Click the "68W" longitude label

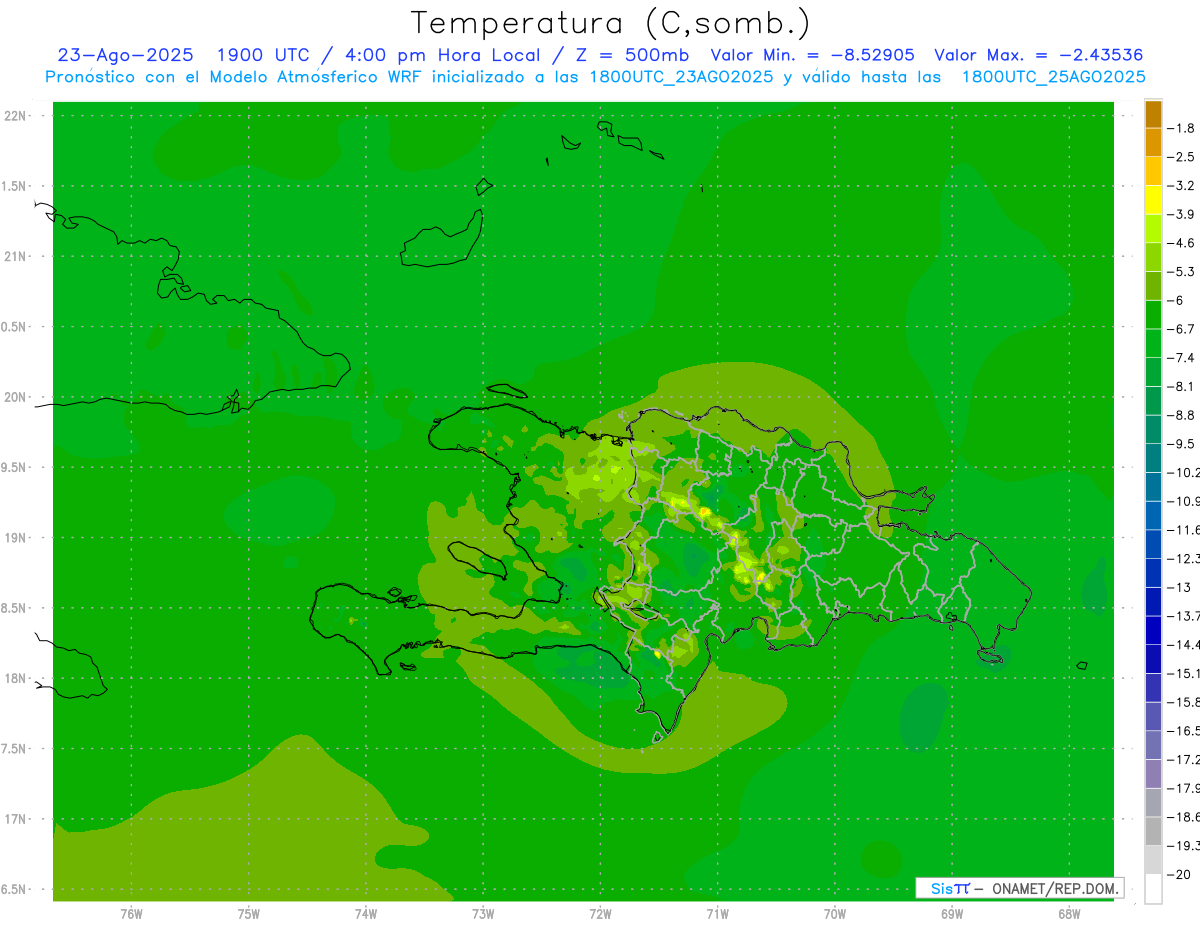1069,914
